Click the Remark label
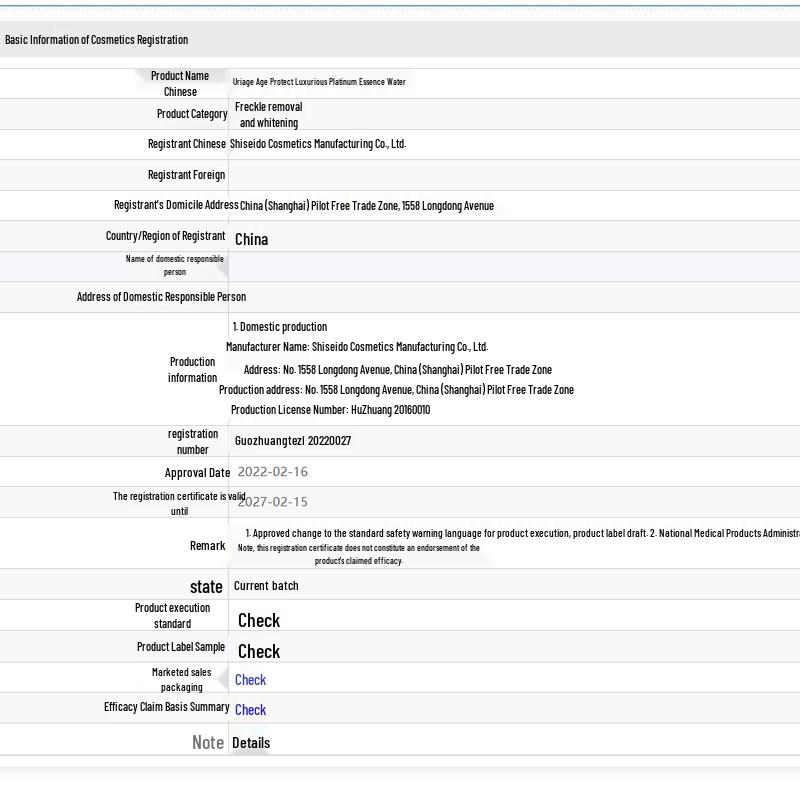The image size is (800, 800). coord(207,546)
